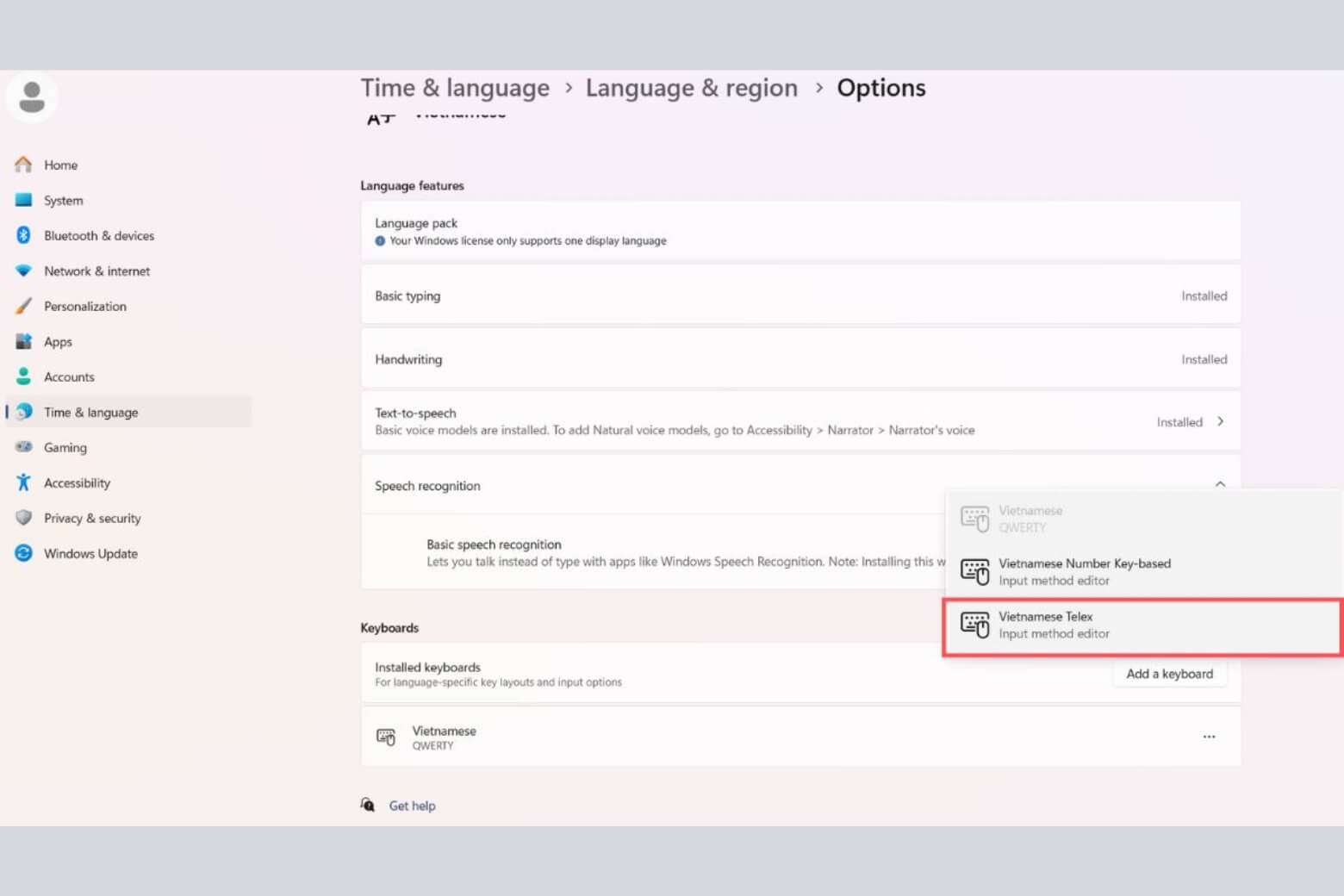This screenshot has width=1344, height=896.
Task: Select the Accounts icon
Action: click(23, 376)
